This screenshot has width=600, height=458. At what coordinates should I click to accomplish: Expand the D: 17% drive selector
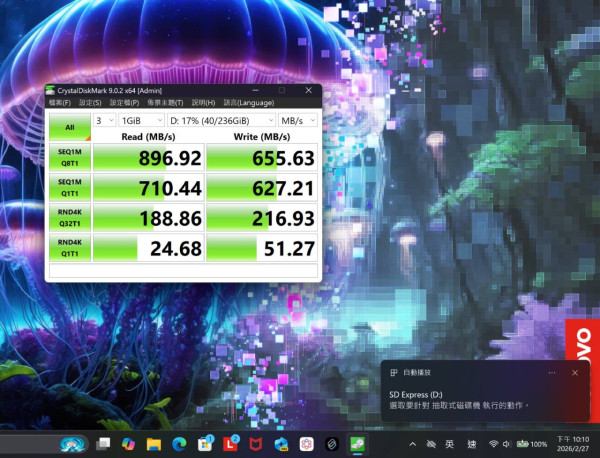(x=221, y=121)
